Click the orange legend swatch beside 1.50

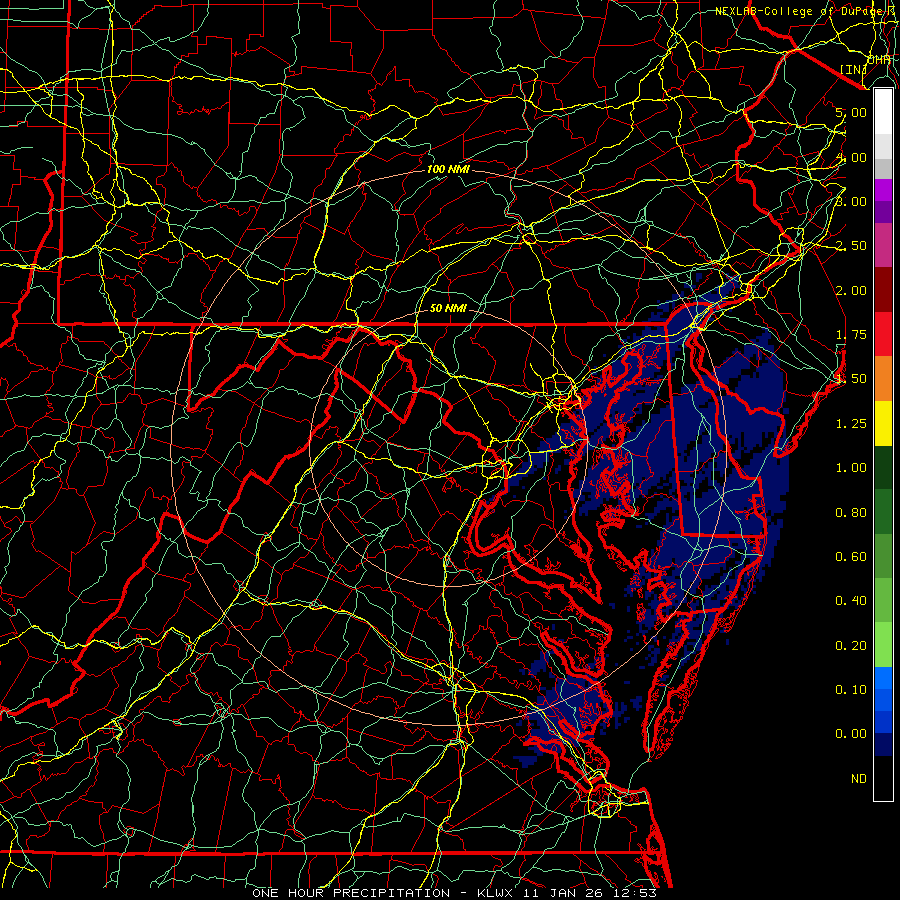(x=883, y=378)
